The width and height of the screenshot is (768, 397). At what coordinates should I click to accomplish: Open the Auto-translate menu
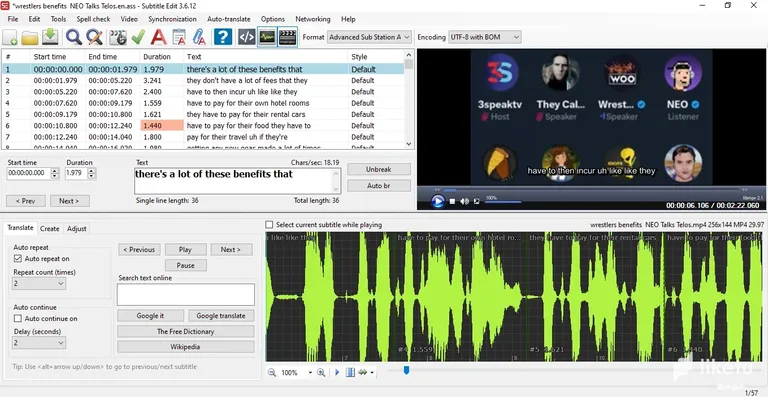228,19
